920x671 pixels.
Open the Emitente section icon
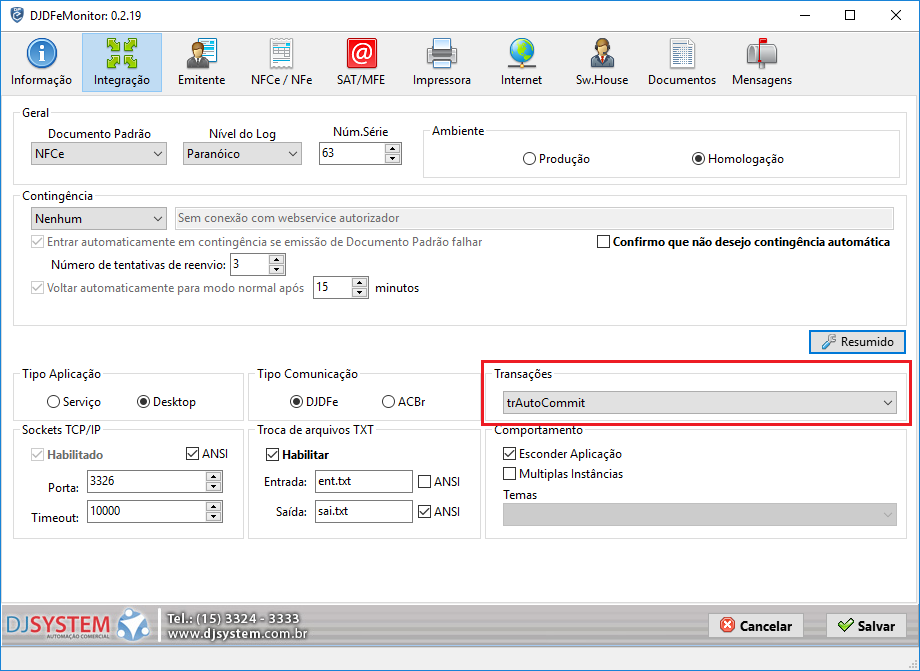click(202, 62)
